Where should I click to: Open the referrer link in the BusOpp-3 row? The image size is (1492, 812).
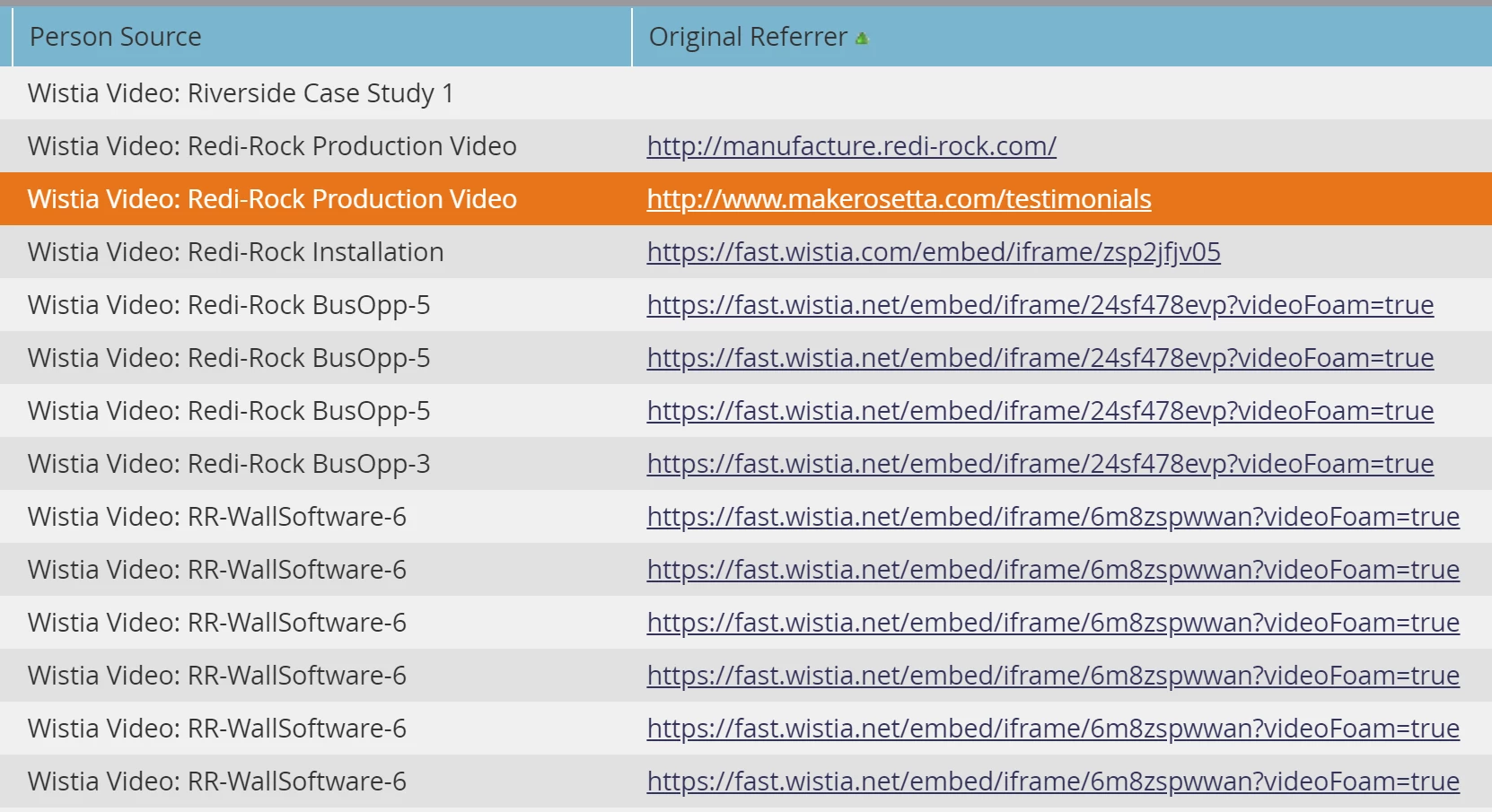(1040, 464)
